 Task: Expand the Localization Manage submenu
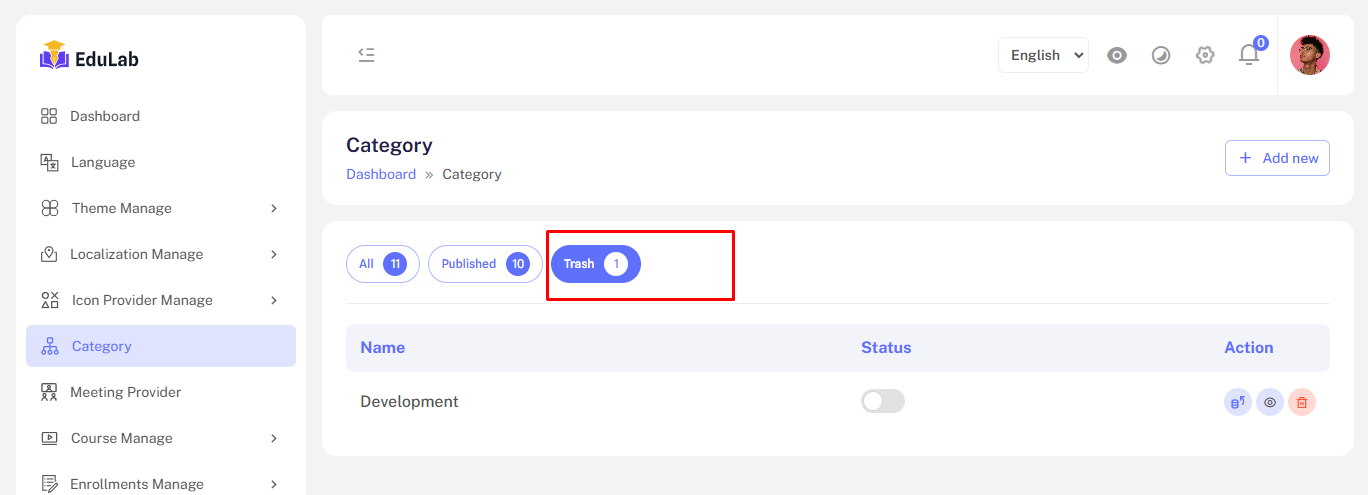click(160, 254)
